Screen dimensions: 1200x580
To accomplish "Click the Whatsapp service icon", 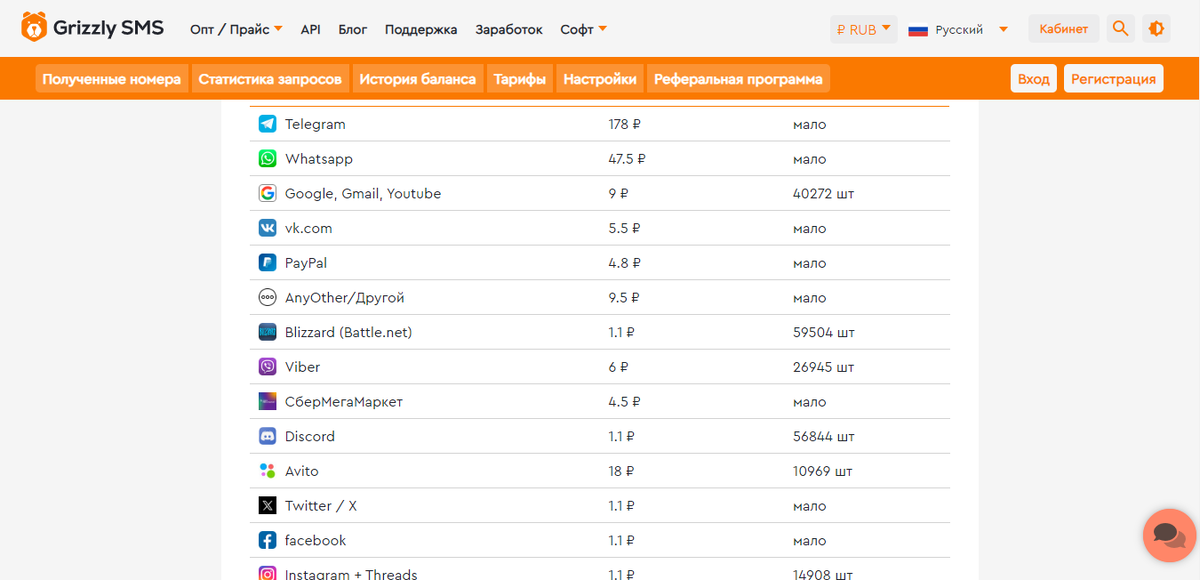I will pos(267,159).
